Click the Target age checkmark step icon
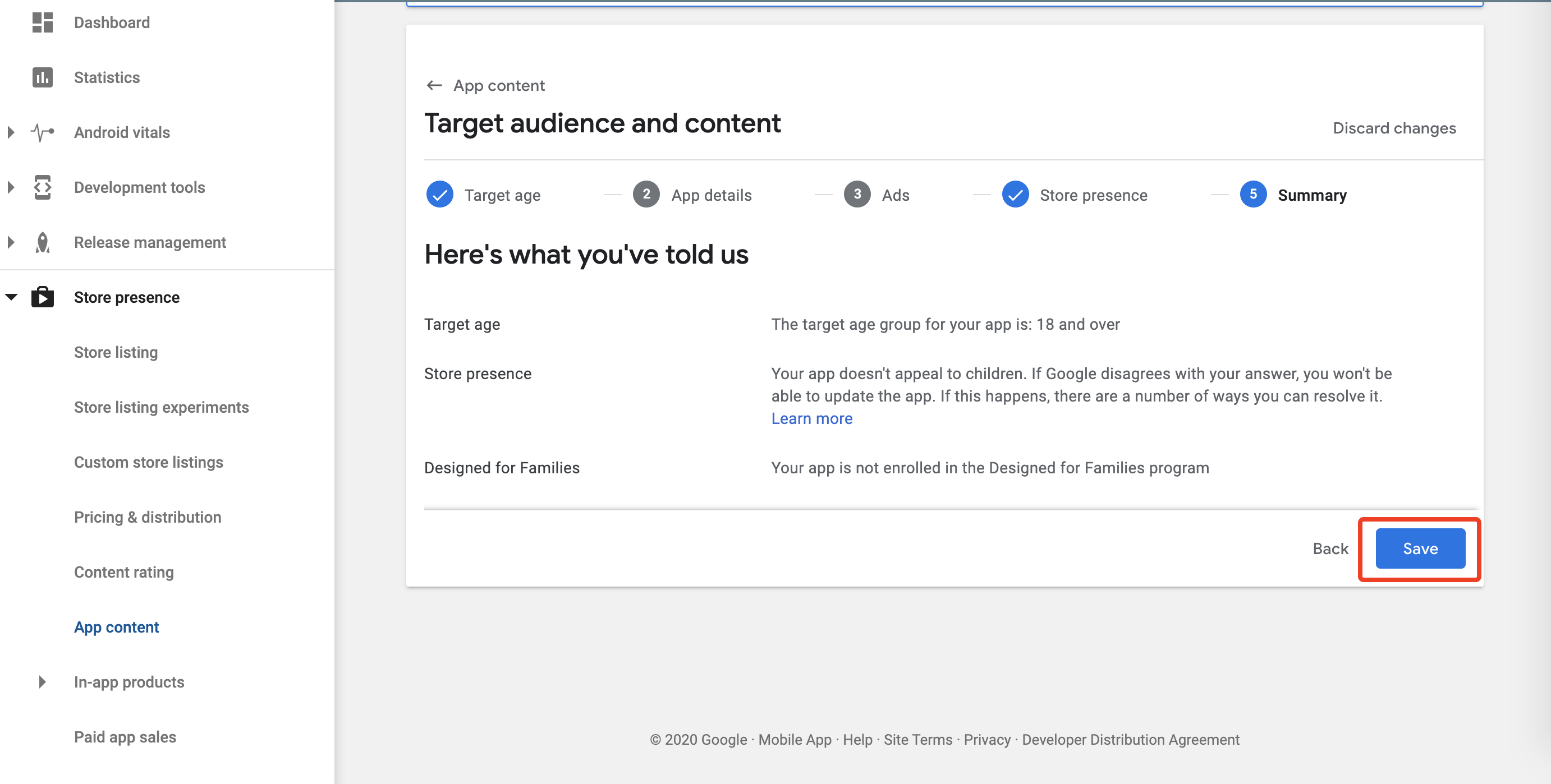The image size is (1551, 784). pyautogui.click(x=439, y=195)
